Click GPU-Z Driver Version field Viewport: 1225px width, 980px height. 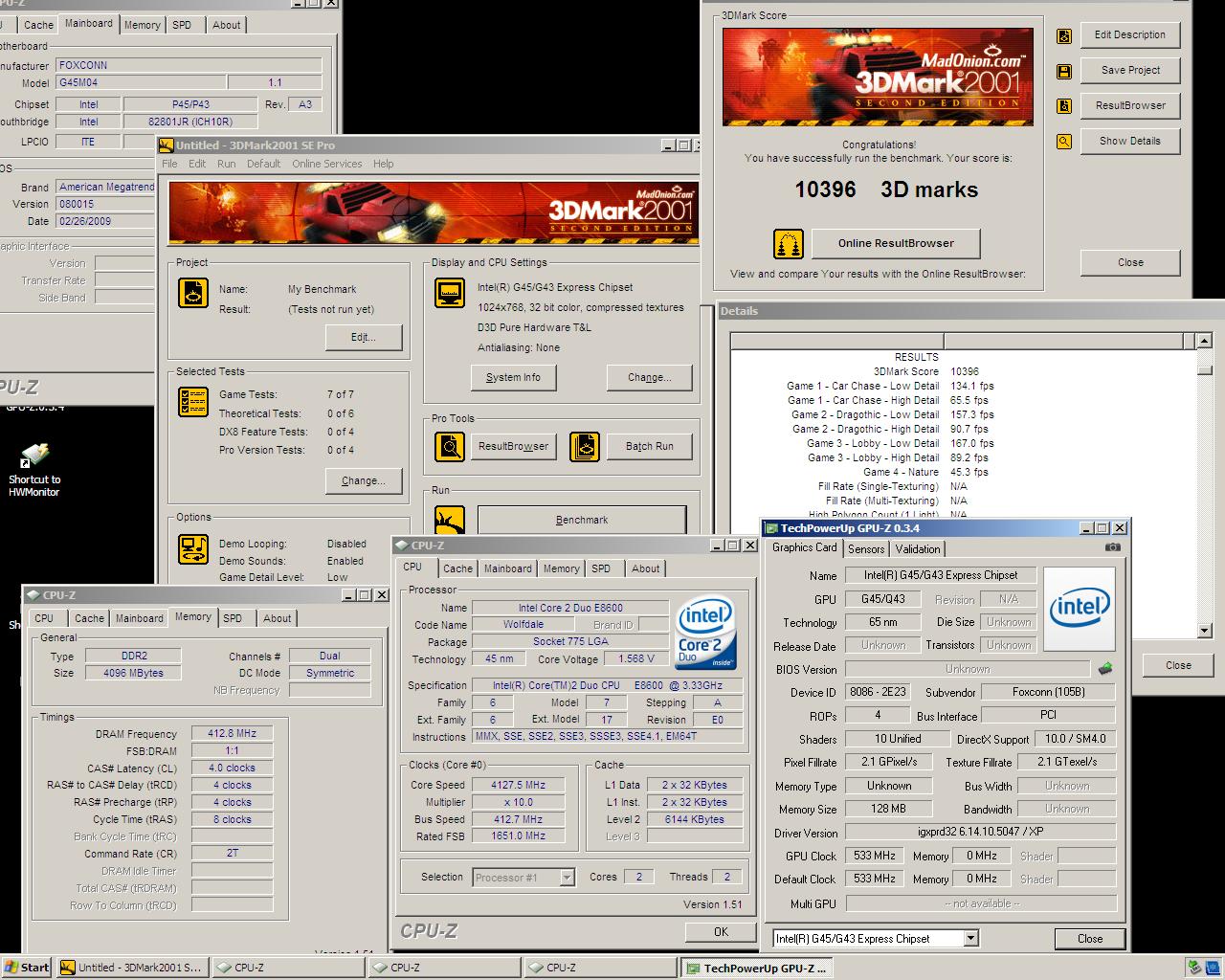[x=980, y=833]
